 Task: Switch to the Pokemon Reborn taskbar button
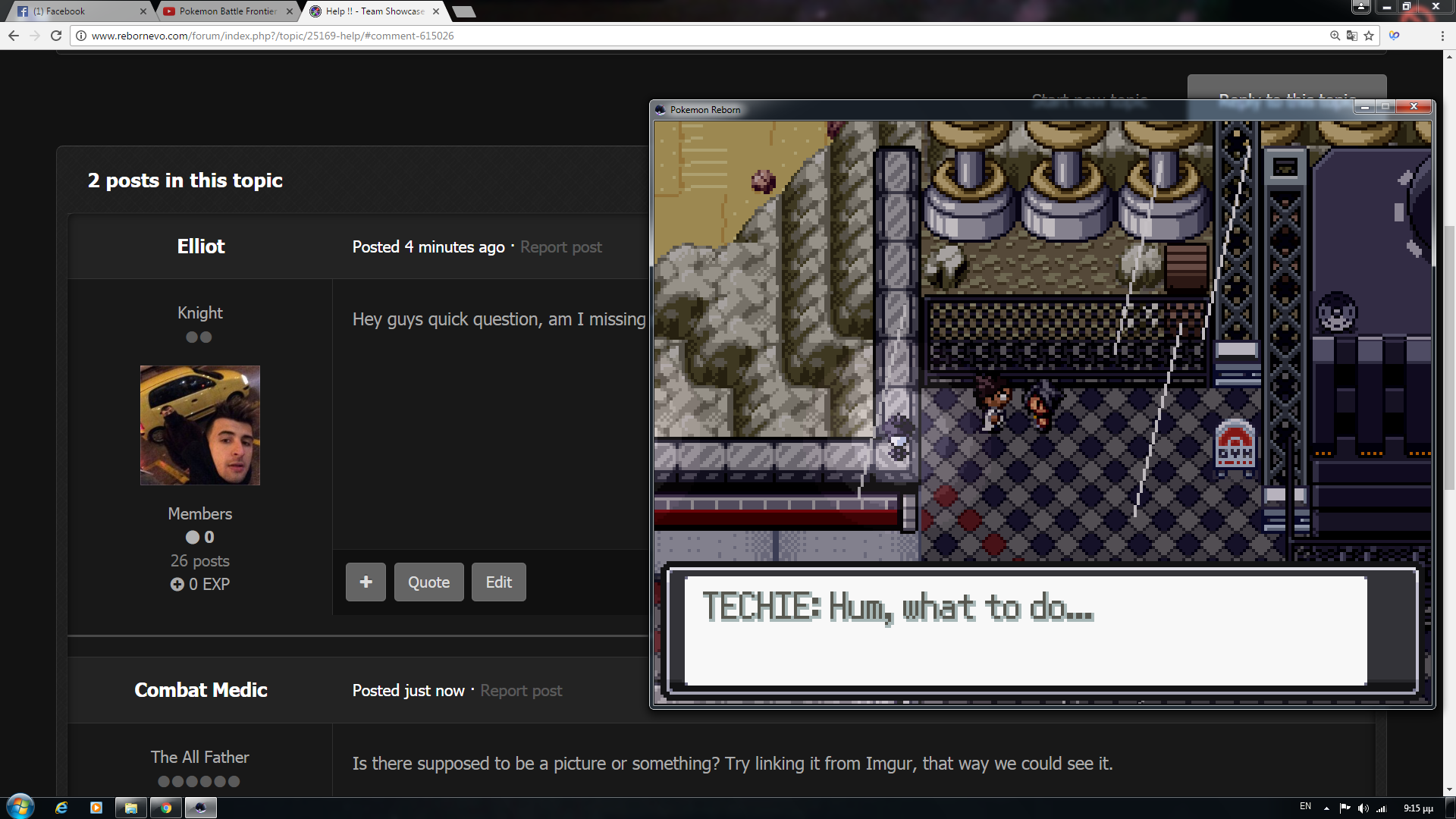coord(200,808)
